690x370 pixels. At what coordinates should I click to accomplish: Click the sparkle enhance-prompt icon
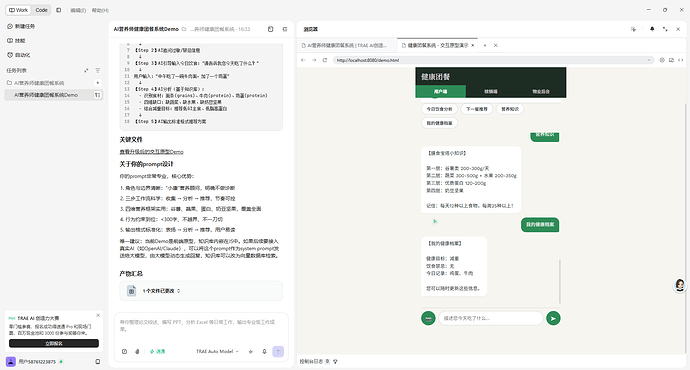click(251, 352)
